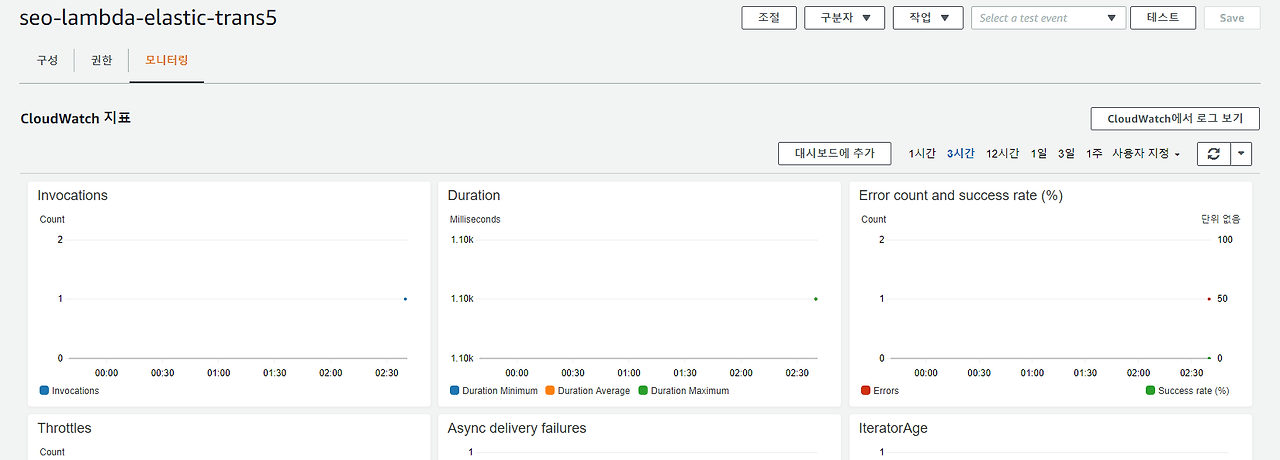
Task: Switch to the 권한 tab
Action: 102,60
